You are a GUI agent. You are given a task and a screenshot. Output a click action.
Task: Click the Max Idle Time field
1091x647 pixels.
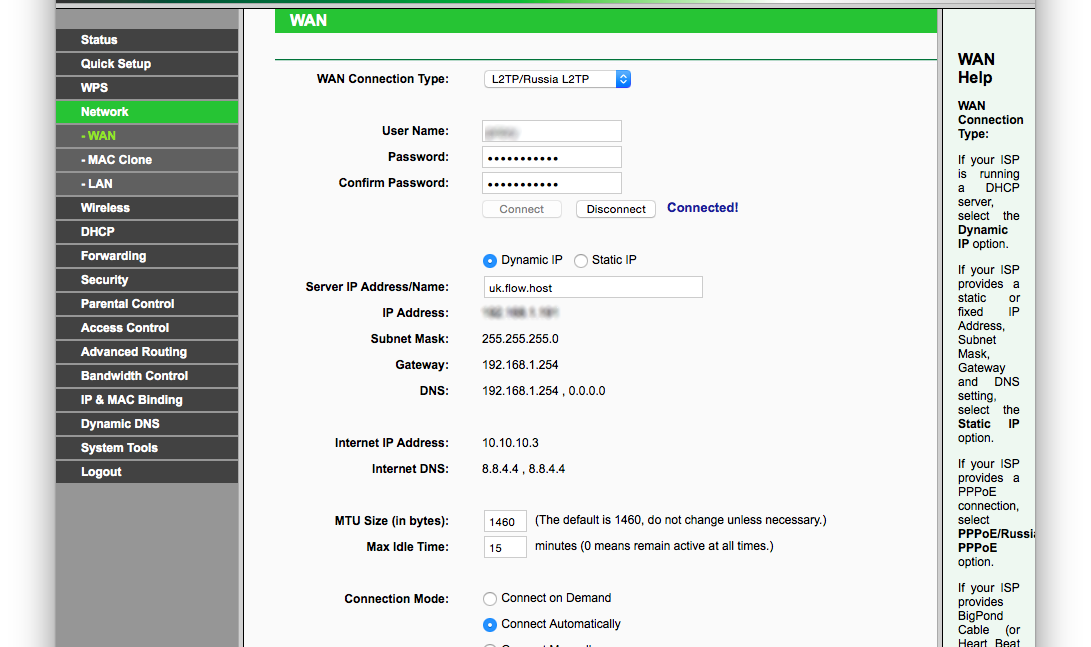[x=505, y=548]
